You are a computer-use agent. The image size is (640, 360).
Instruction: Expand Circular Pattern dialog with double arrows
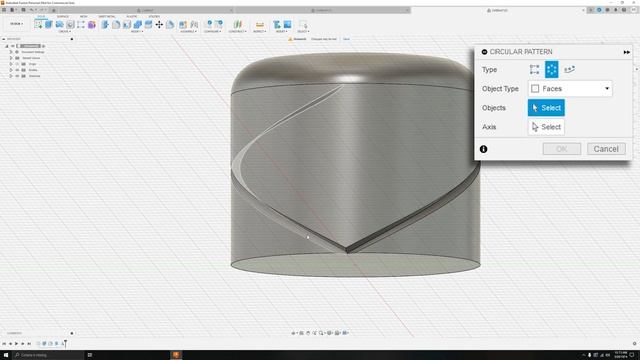pos(627,52)
